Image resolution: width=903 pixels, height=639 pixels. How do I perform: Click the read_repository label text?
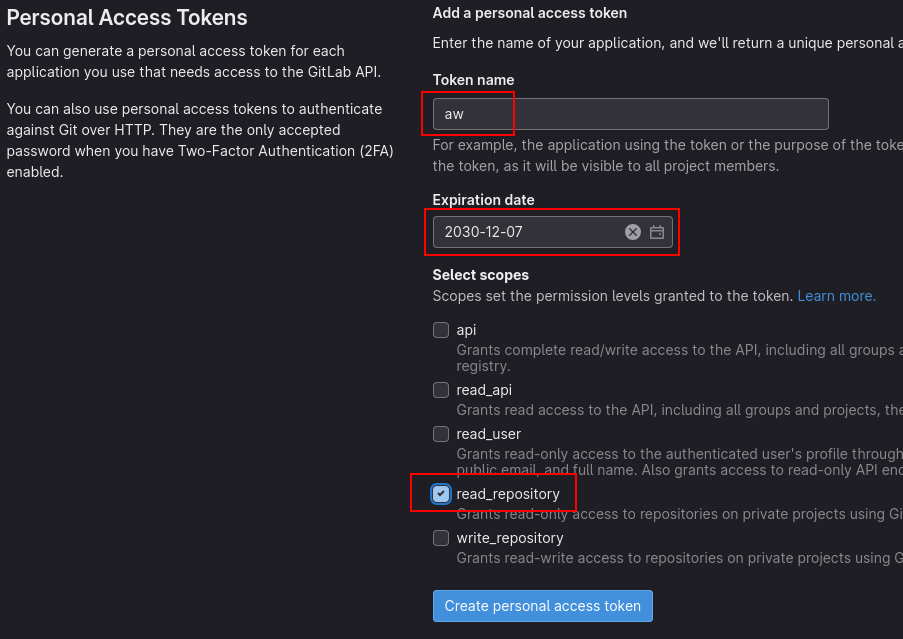coord(508,494)
